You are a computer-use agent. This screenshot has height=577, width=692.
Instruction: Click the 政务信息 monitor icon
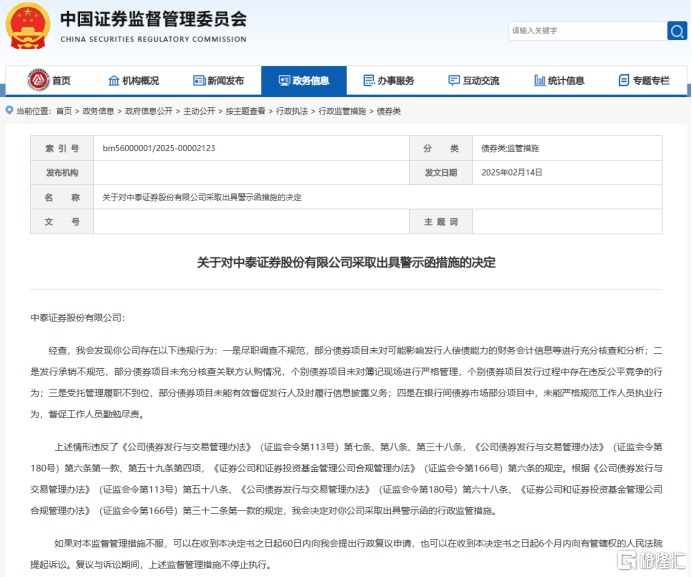click(x=284, y=80)
